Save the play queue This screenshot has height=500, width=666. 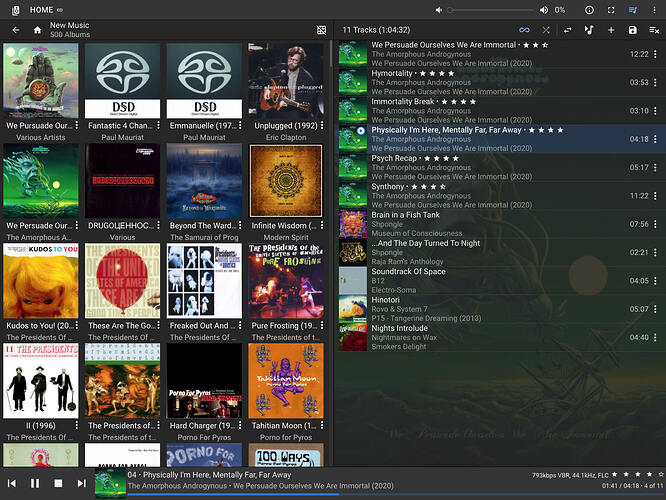click(632, 30)
